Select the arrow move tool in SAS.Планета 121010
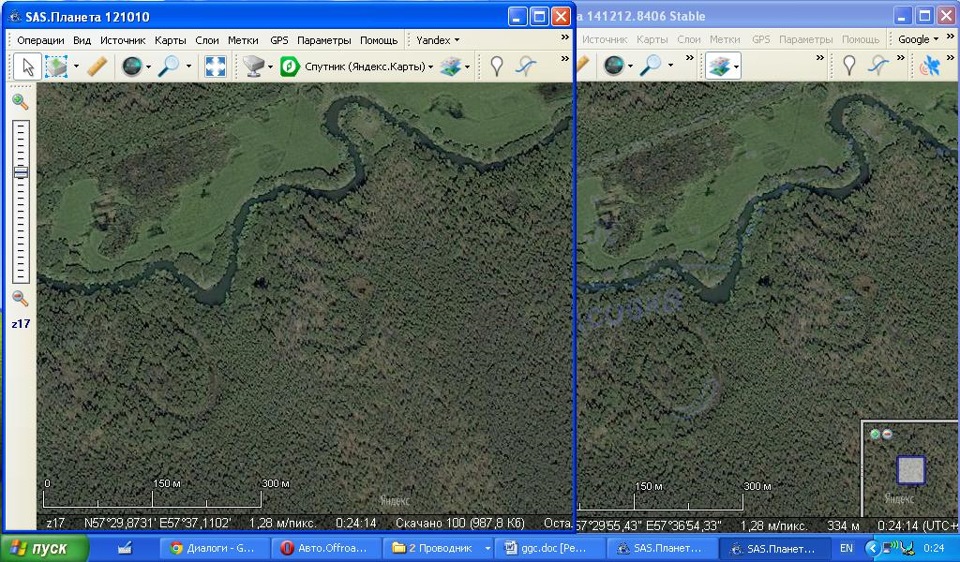Image resolution: width=960 pixels, height=562 pixels. coord(28,66)
